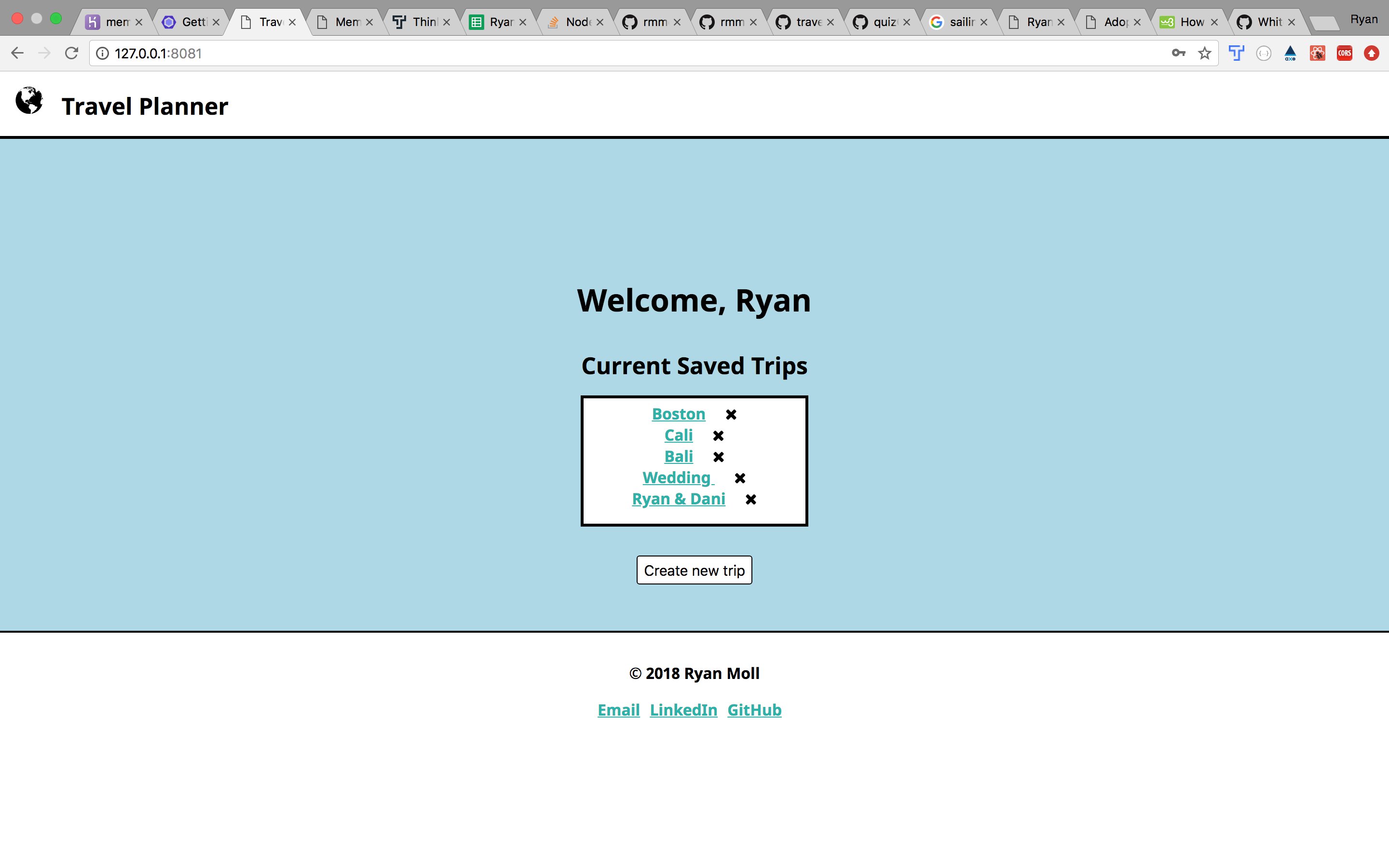The image size is (1389, 868).
Task: Open the Boston trip link
Action: (678, 414)
